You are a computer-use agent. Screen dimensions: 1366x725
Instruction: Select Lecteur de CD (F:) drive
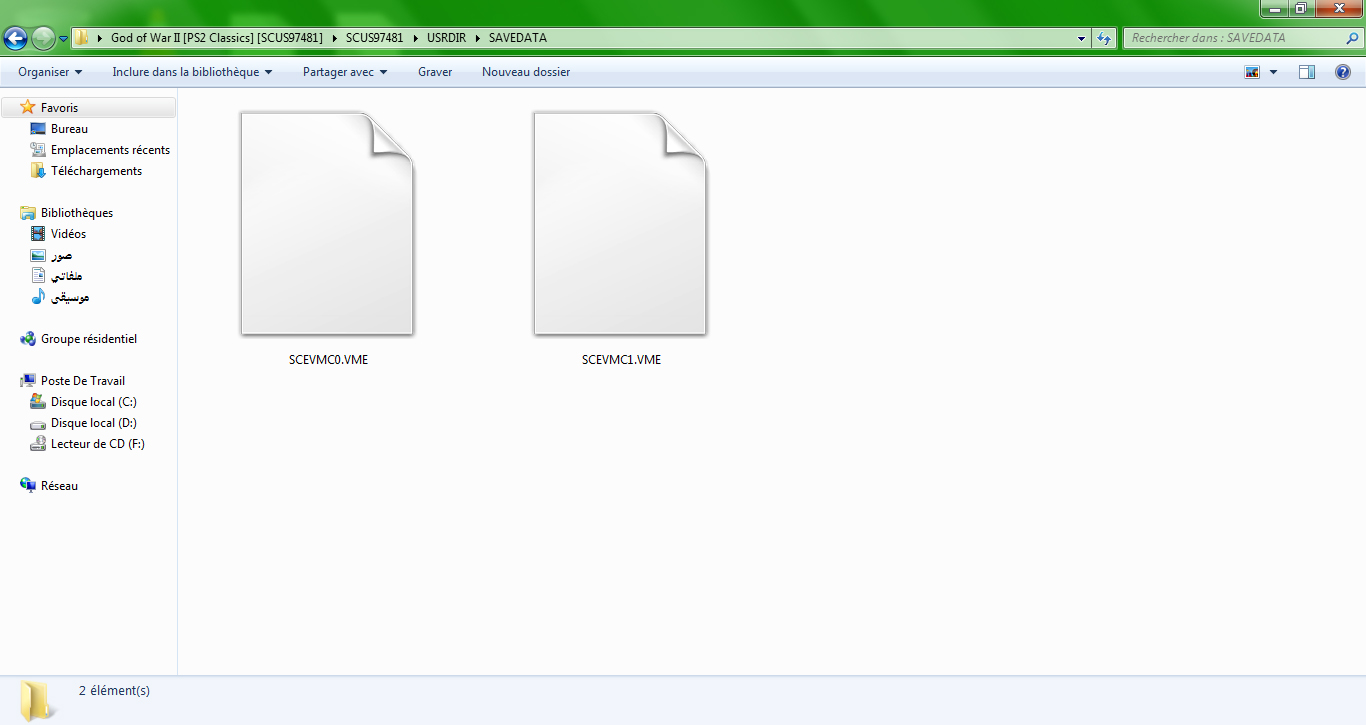pos(97,444)
